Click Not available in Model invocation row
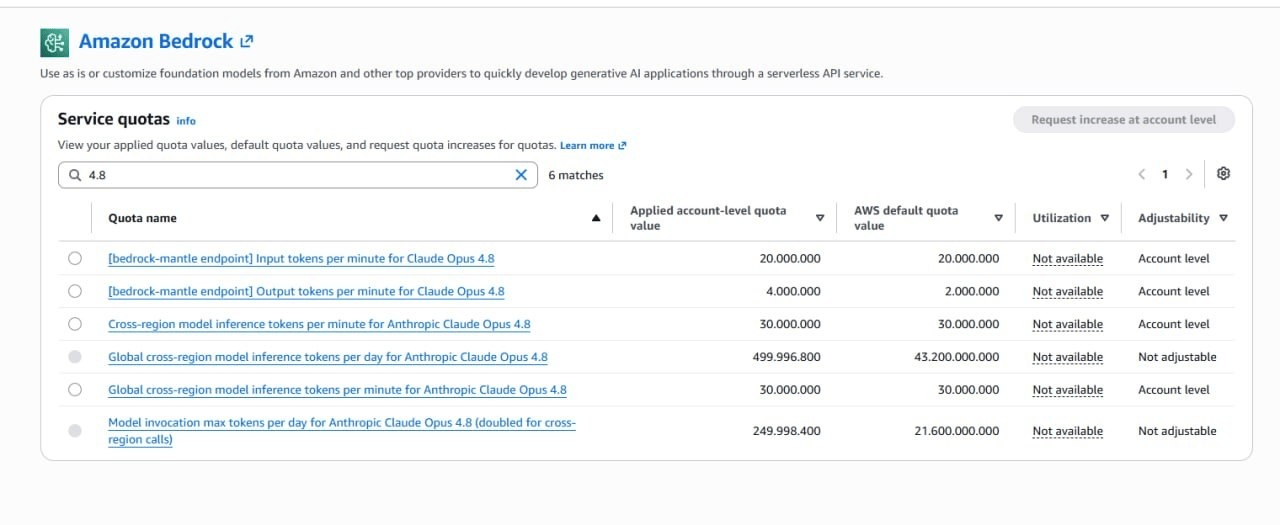Image resolution: width=1280 pixels, height=525 pixels. (1067, 432)
